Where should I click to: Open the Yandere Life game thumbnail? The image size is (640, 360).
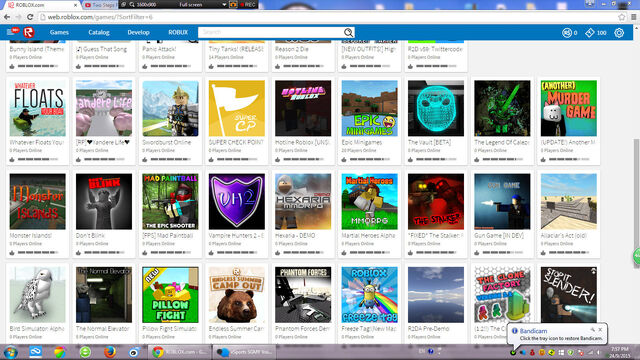(104, 108)
